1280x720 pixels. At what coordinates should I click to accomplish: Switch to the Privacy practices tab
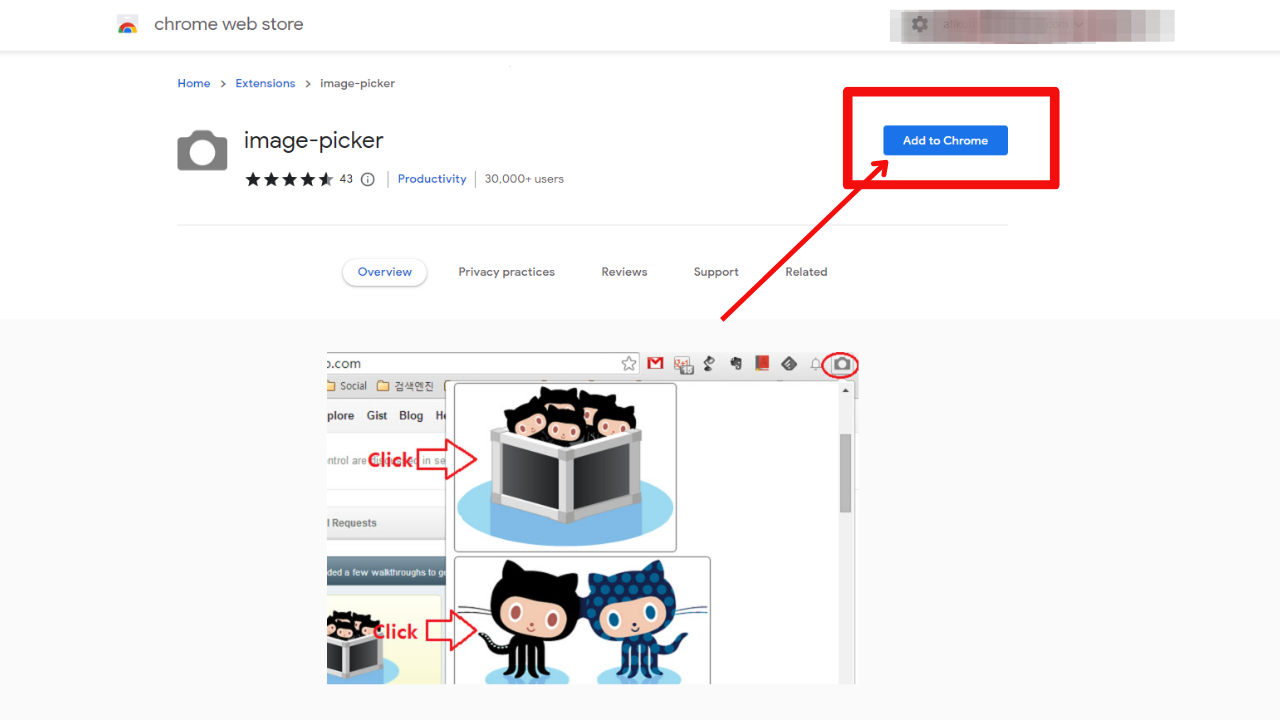[506, 272]
